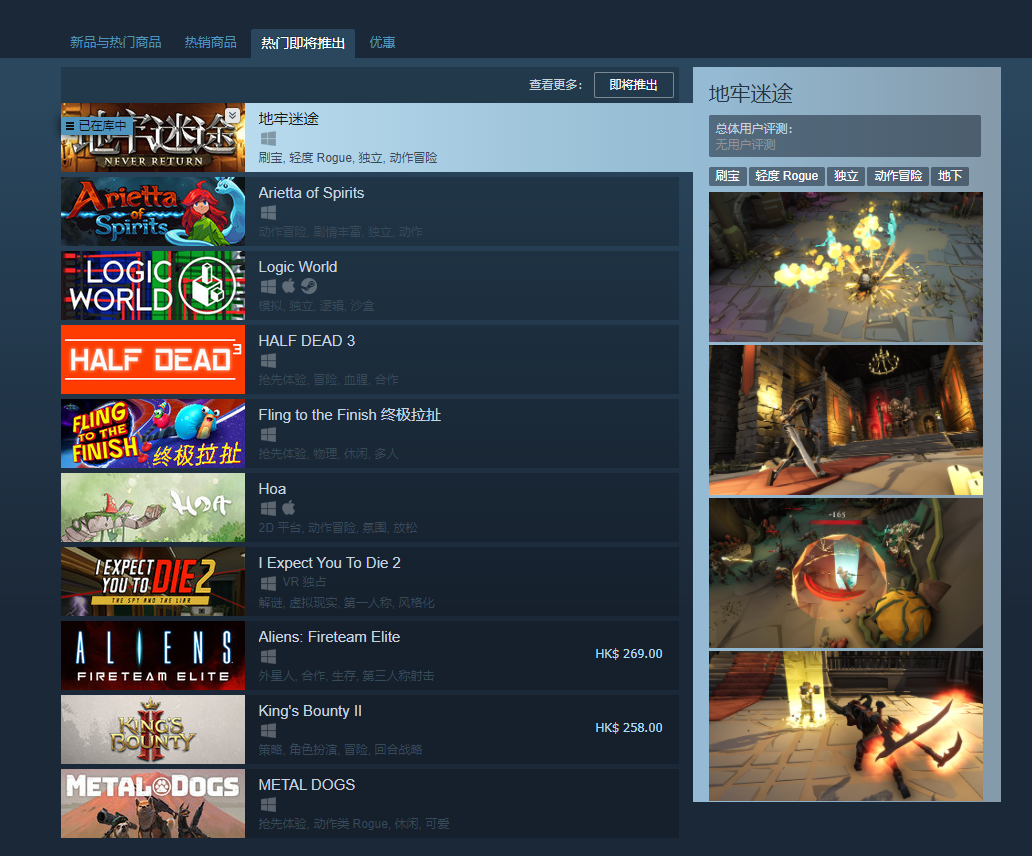Open the HALF DEAD 3 title
This screenshot has width=1032, height=856.
[307, 341]
